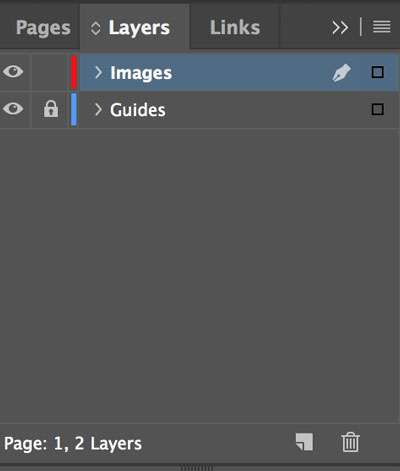400x471 pixels.
Task: Open the collapsed panels double-arrow menu
Action: point(340,28)
